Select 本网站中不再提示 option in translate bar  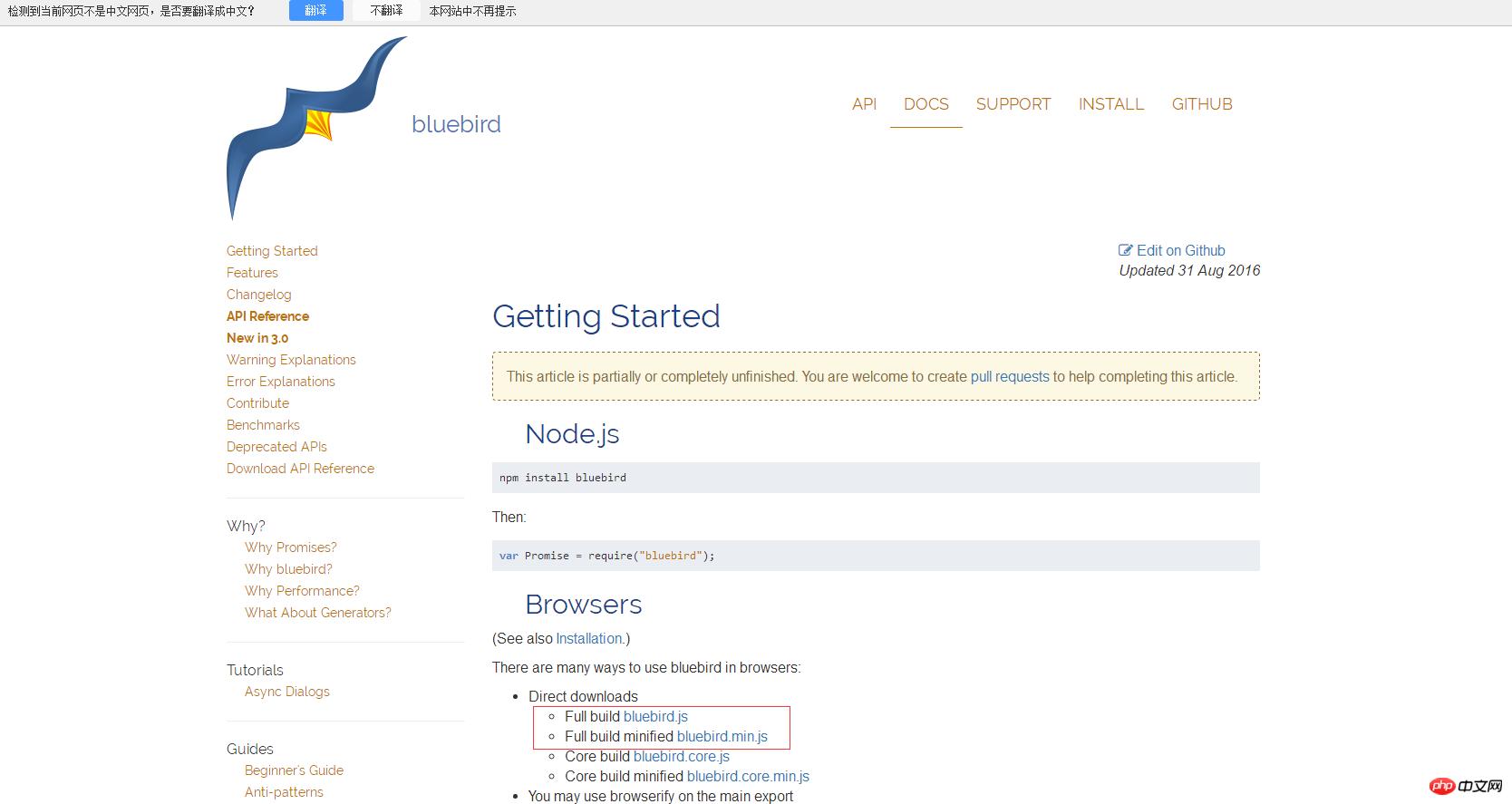472,11
